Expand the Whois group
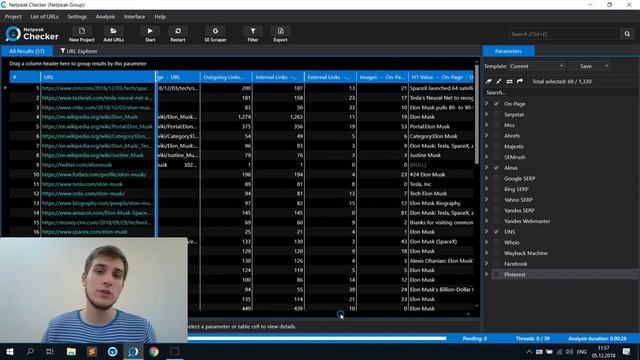 pyautogui.click(x=487, y=242)
